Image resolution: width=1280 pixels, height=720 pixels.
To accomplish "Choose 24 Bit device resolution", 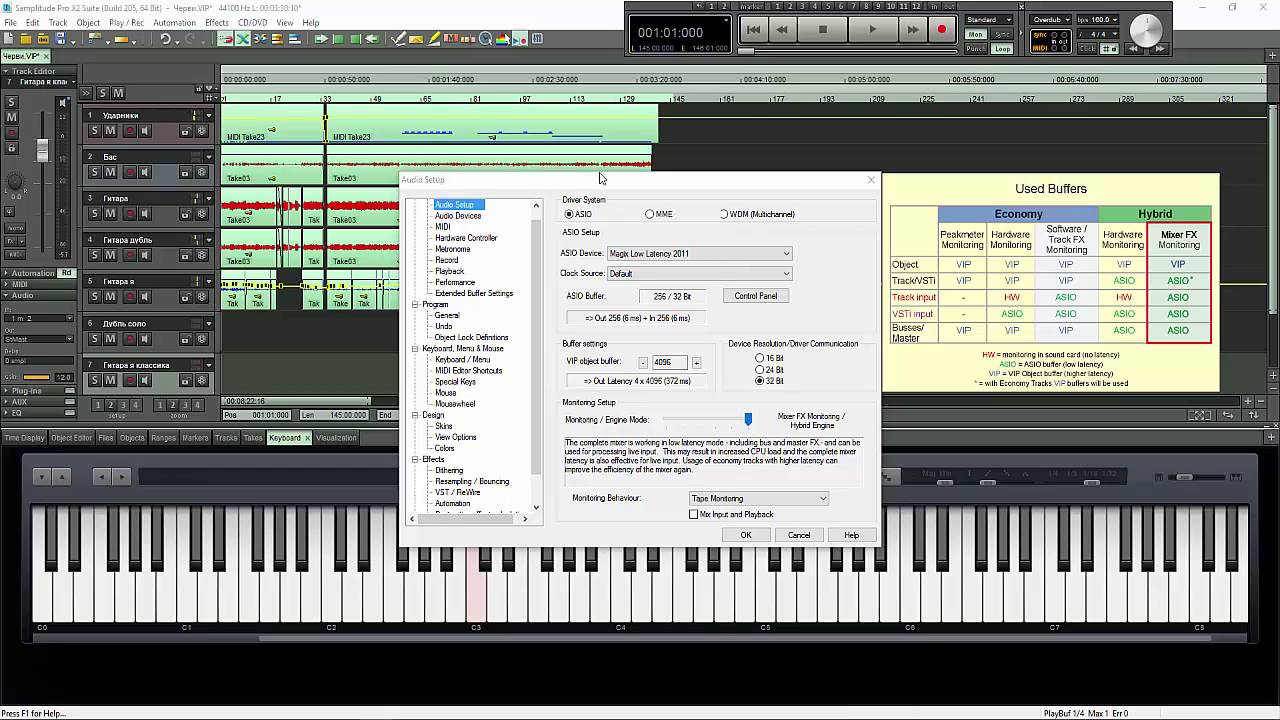I will [x=760, y=370].
